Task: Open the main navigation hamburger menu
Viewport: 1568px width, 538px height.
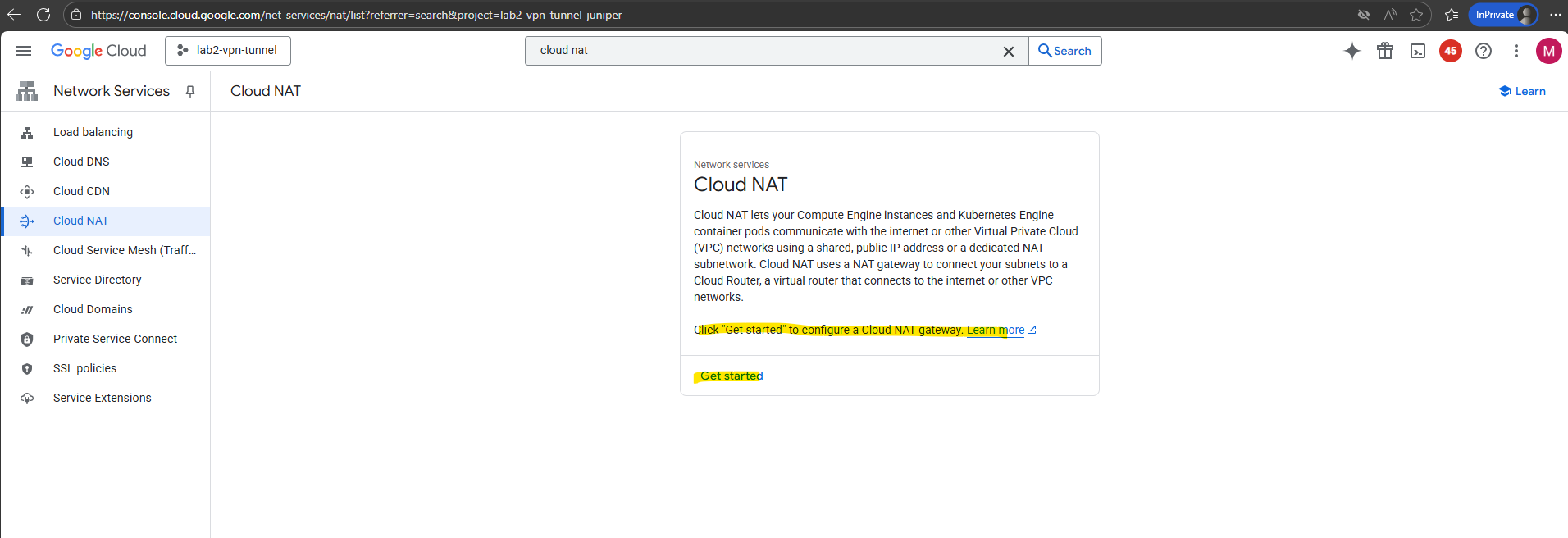Action: click(x=24, y=51)
